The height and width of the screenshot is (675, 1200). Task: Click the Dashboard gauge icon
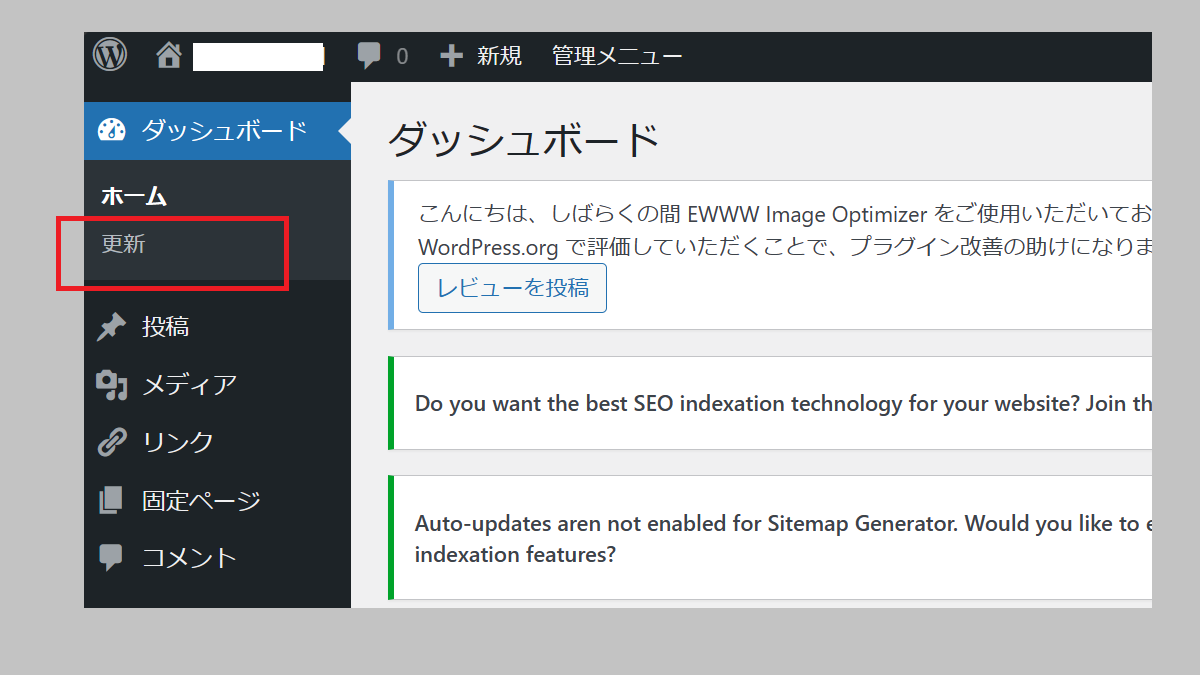click(111, 131)
